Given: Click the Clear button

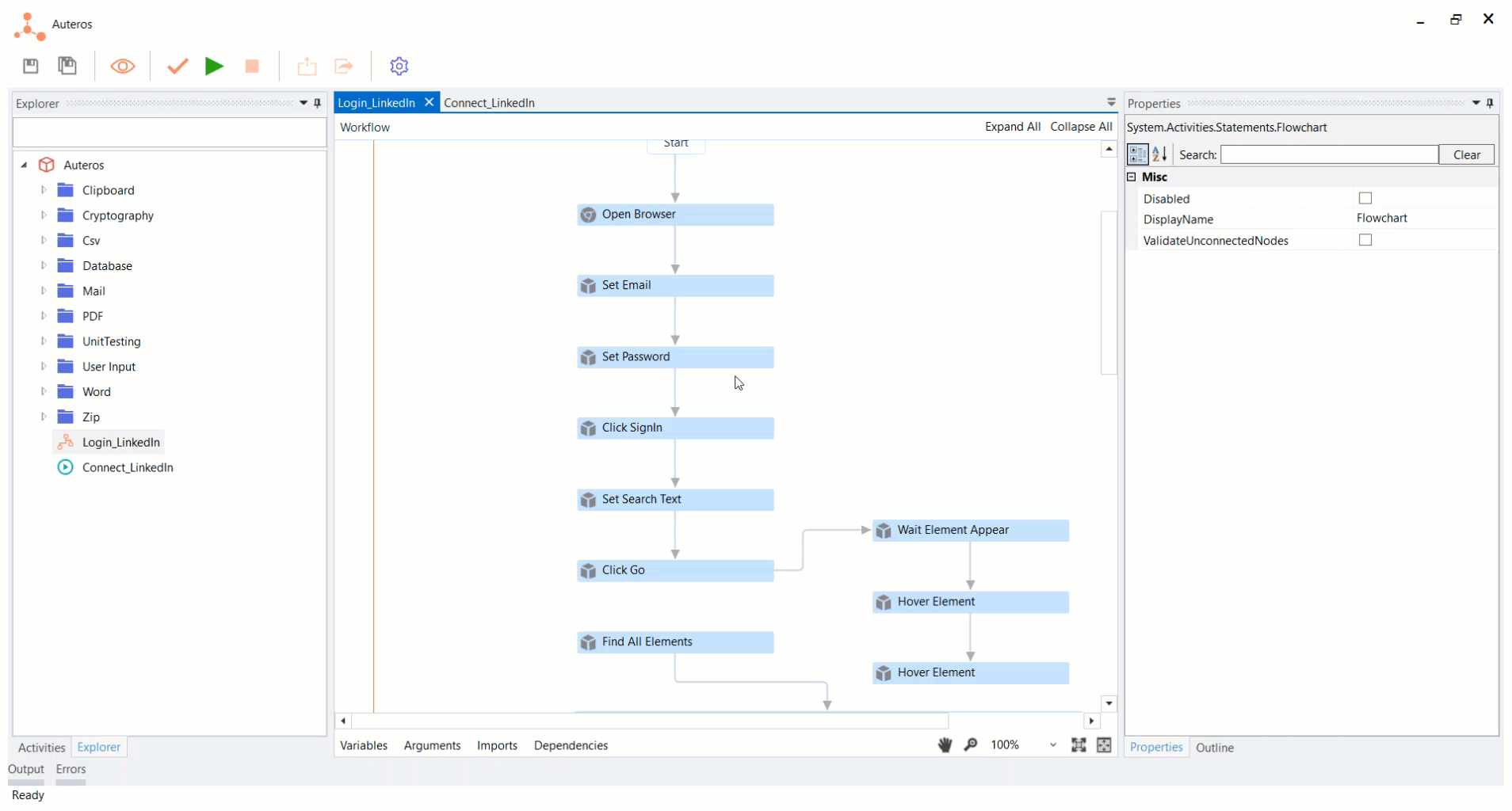Looking at the screenshot, I should 1466,154.
